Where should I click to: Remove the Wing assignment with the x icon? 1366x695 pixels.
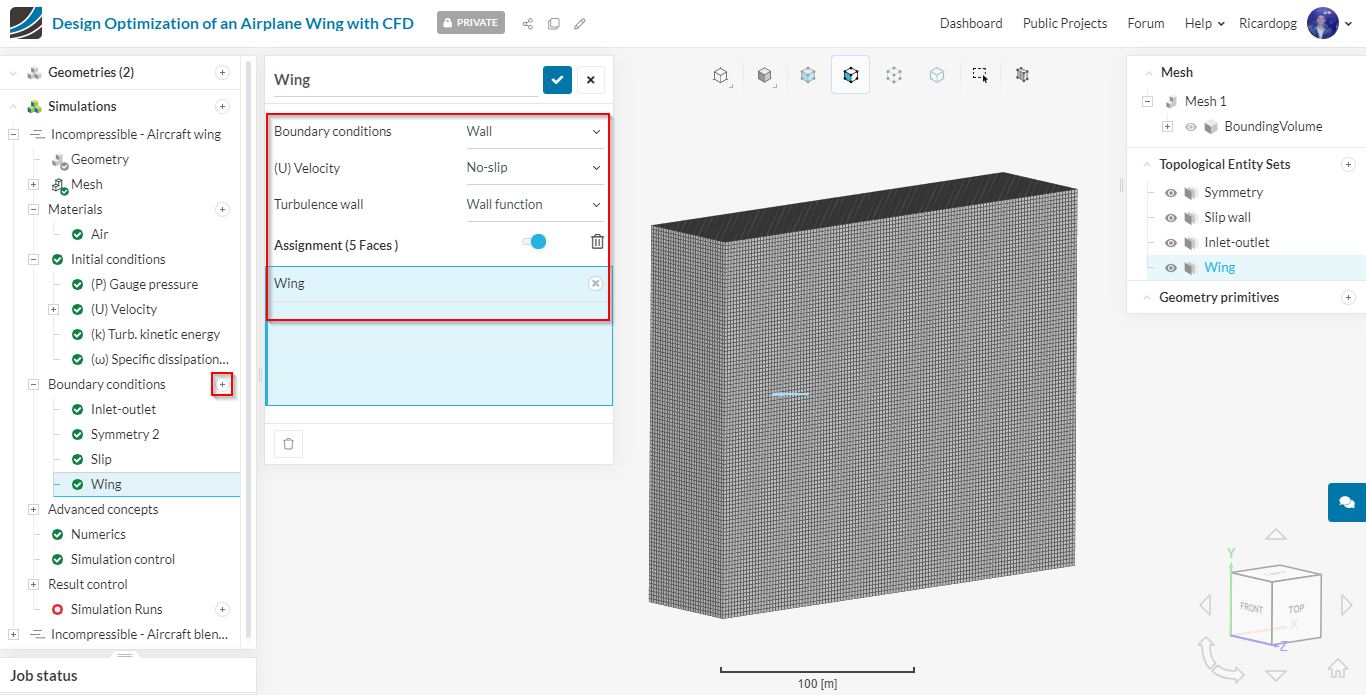tap(595, 283)
